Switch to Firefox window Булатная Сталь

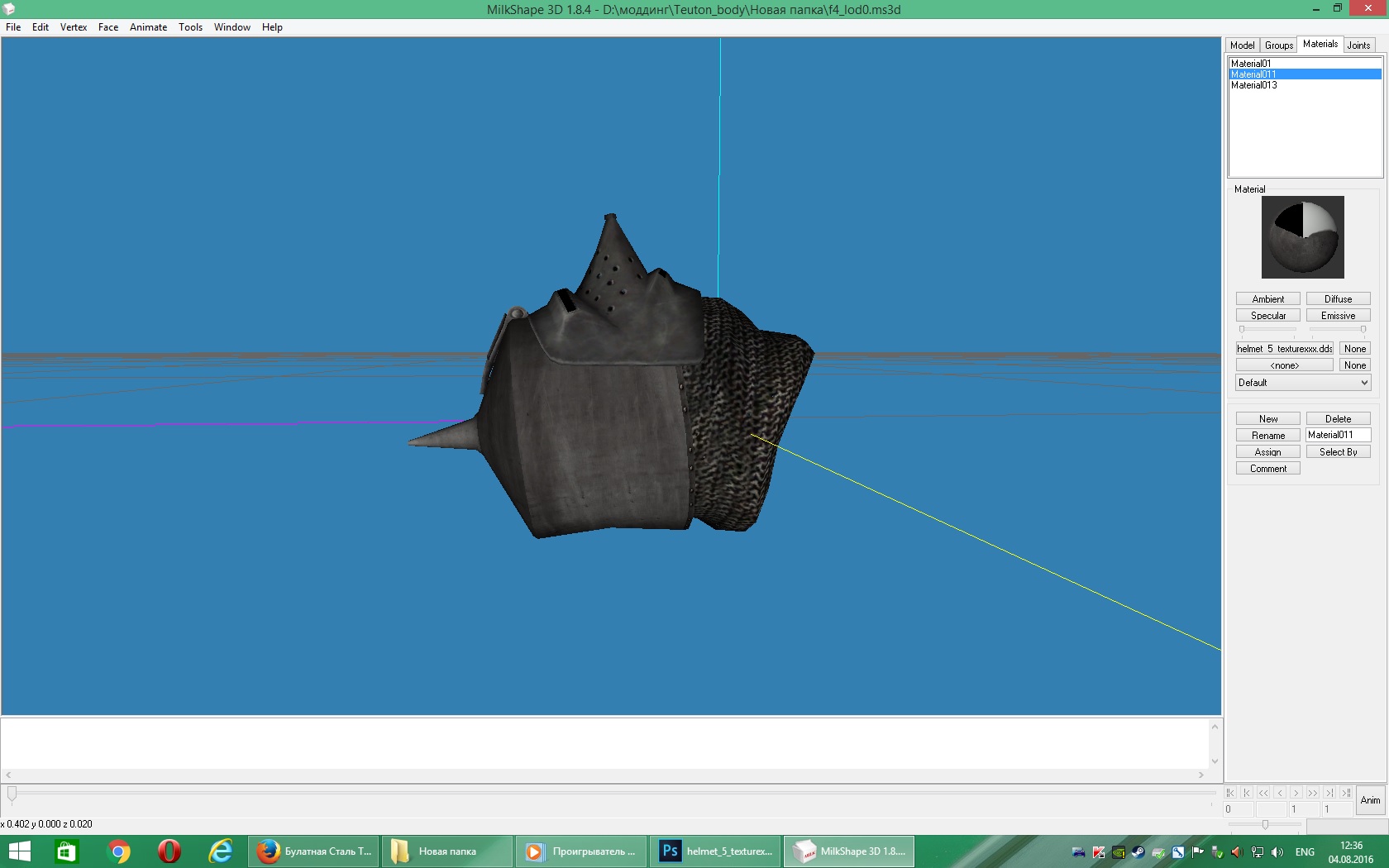coord(314,851)
